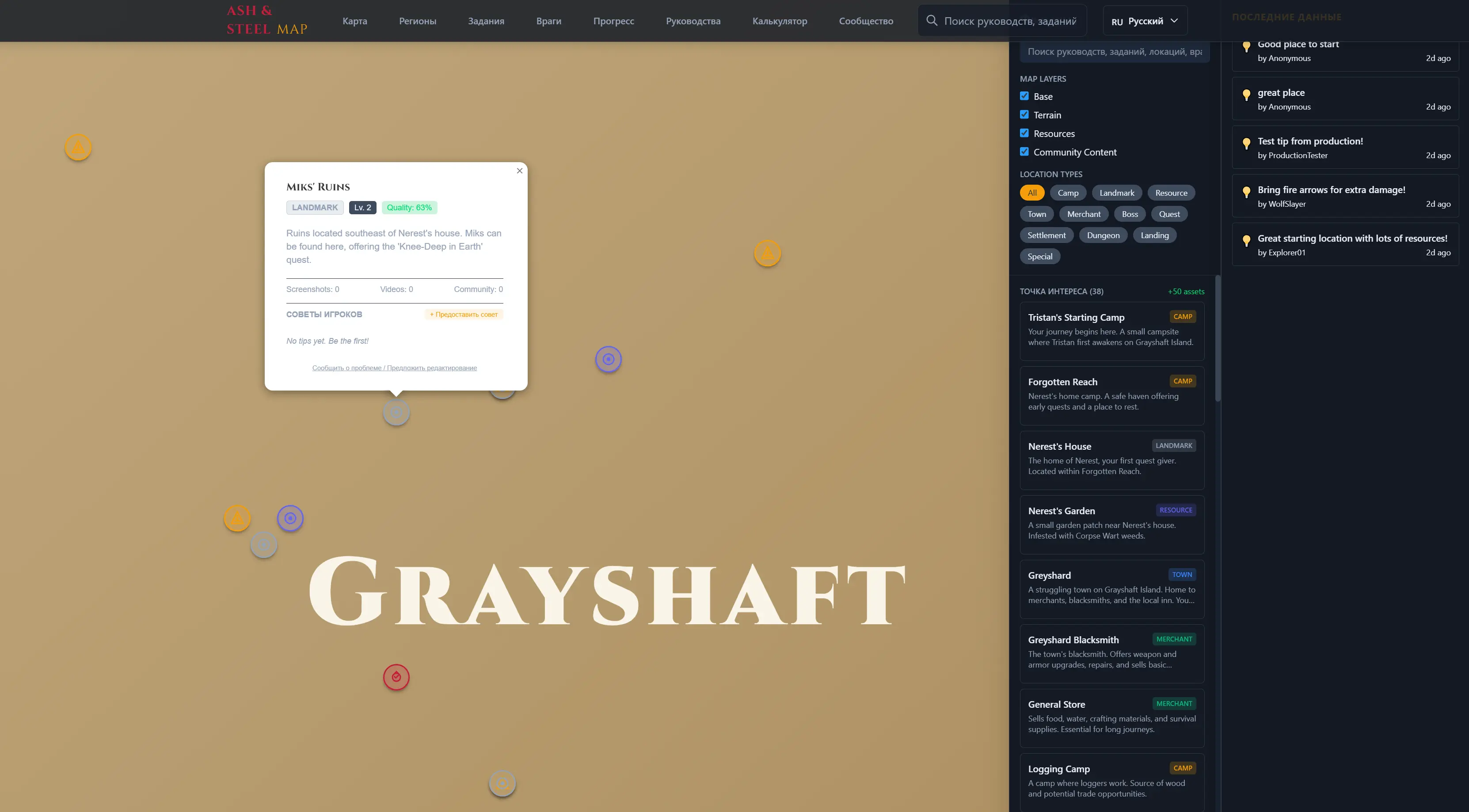Viewport: 1469px width, 812px height.
Task: Toggle the Terrain layer checkbox
Action: (1024, 114)
